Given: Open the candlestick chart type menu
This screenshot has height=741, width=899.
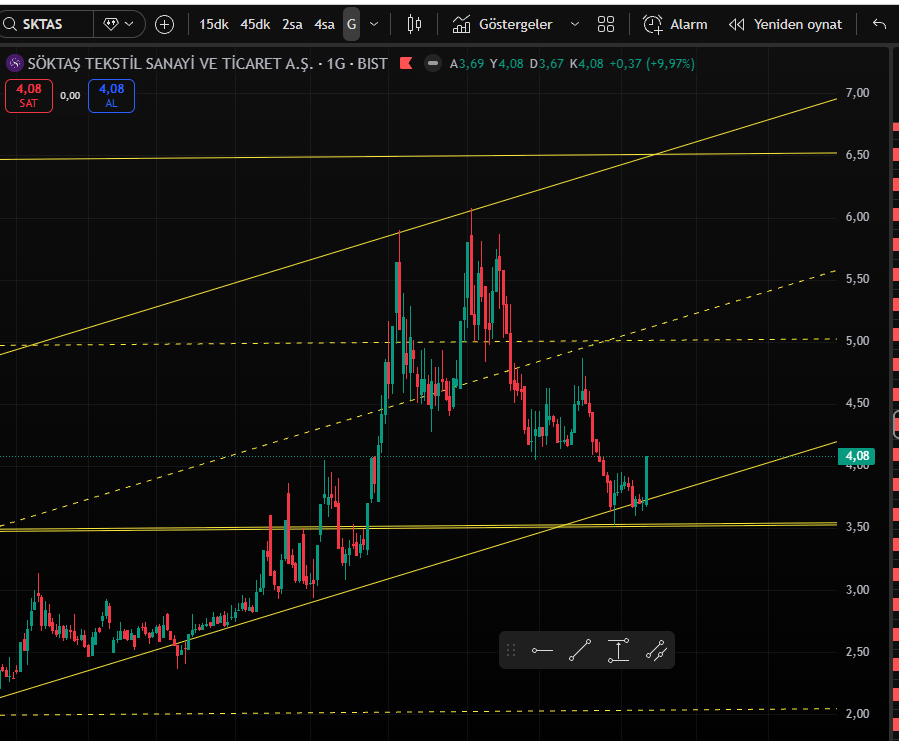Looking at the screenshot, I should click(414, 24).
